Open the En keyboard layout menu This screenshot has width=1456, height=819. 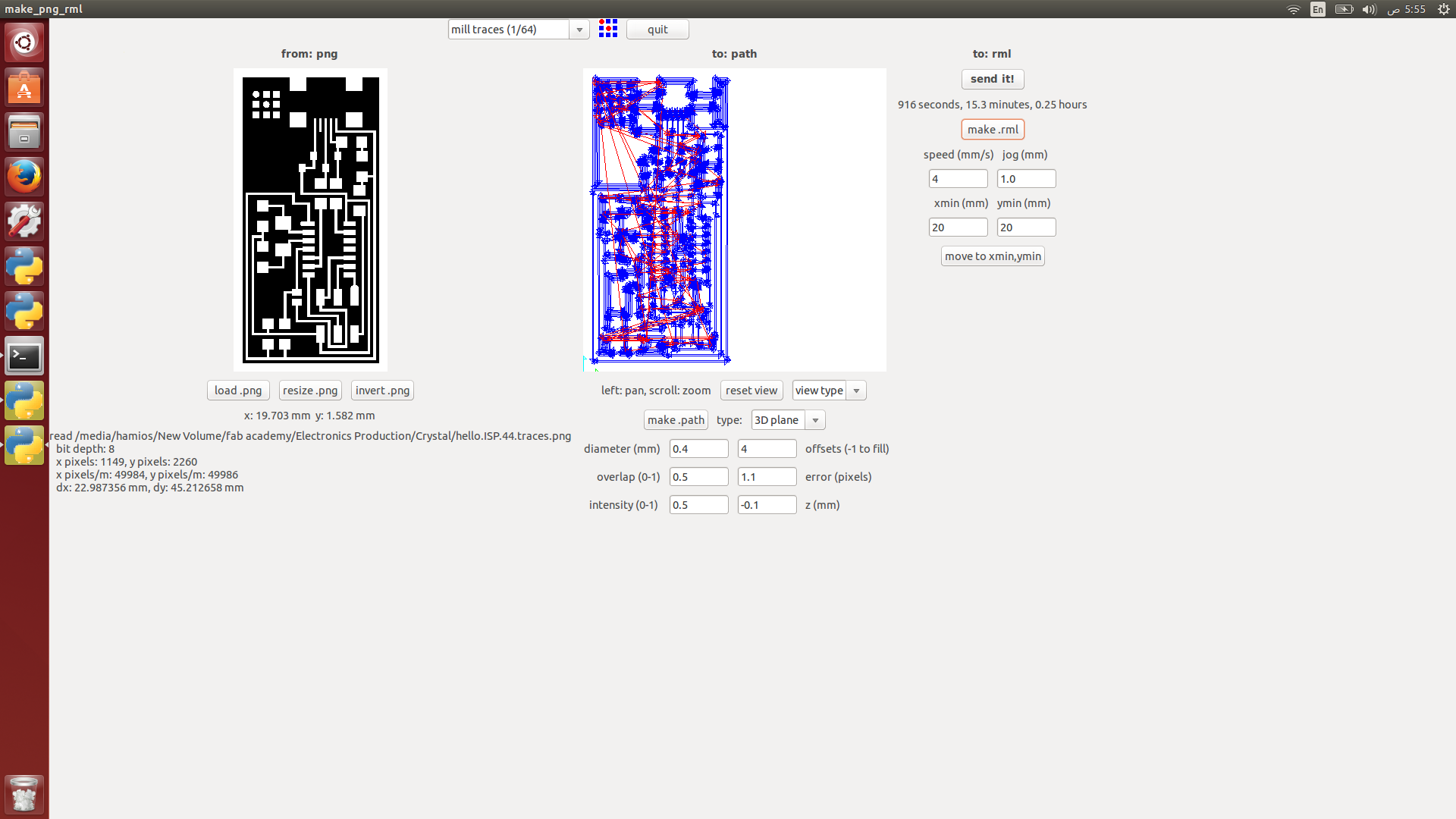point(1318,9)
